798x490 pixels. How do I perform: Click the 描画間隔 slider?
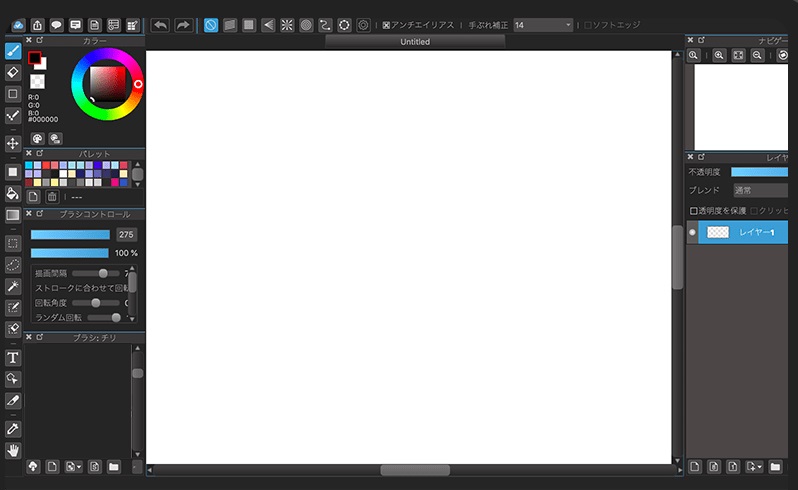(x=96, y=273)
